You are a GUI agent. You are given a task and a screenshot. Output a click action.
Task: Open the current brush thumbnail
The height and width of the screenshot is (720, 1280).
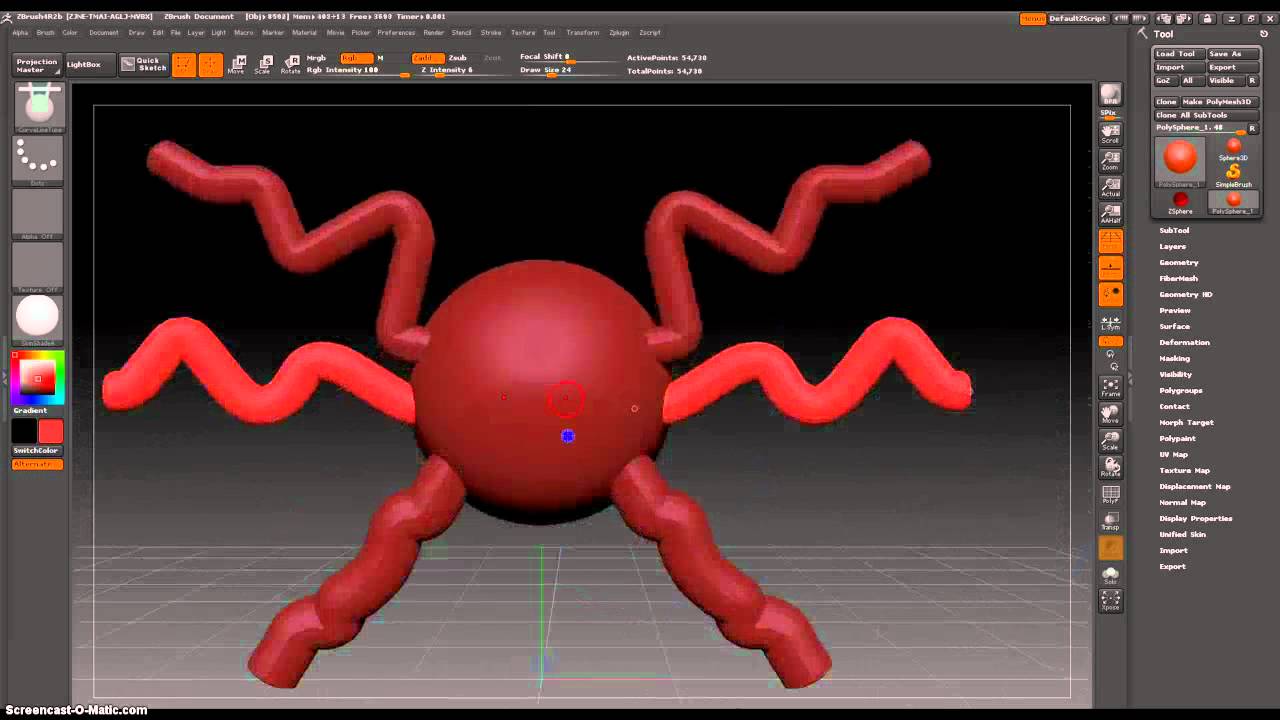(39, 107)
